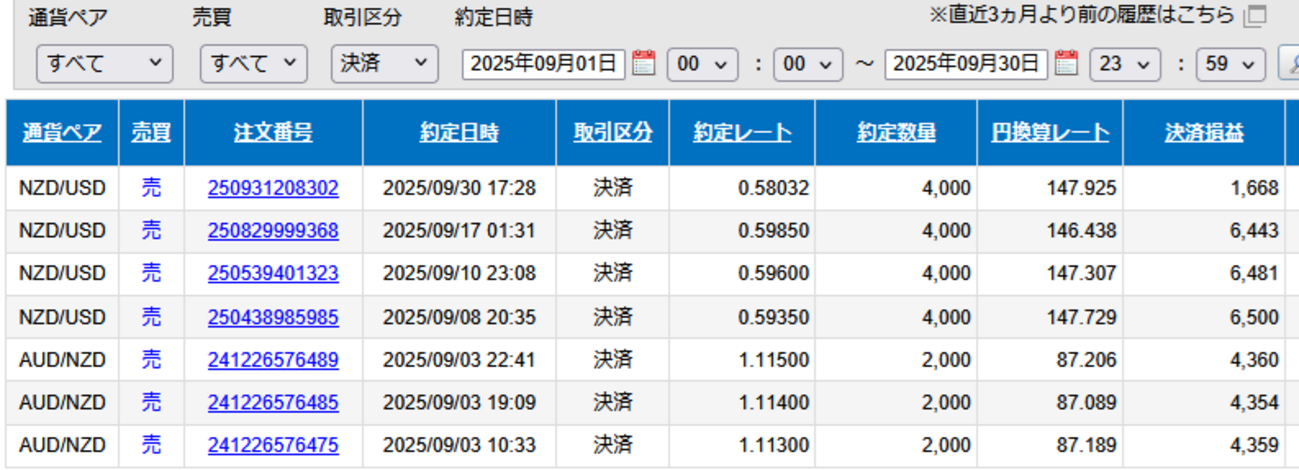
Task: Click the rate value 0.58032
Action: click(774, 188)
